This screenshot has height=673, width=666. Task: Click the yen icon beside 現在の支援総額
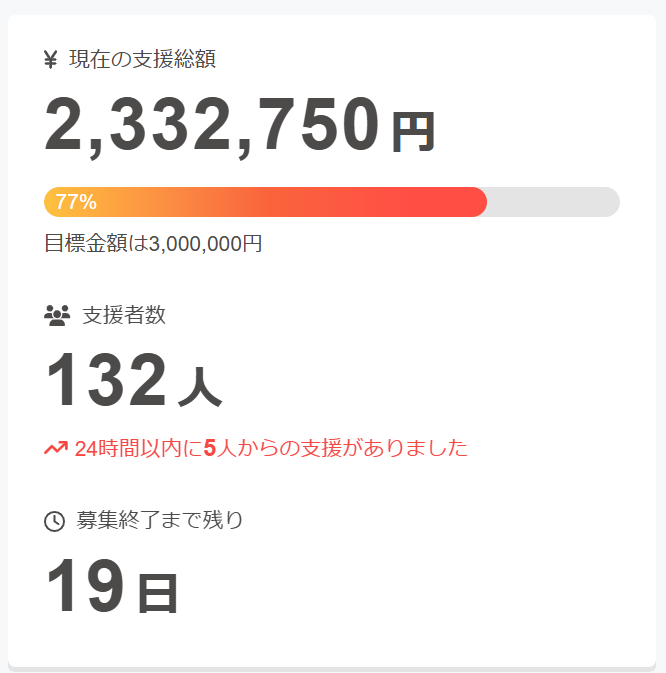pos(51,59)
